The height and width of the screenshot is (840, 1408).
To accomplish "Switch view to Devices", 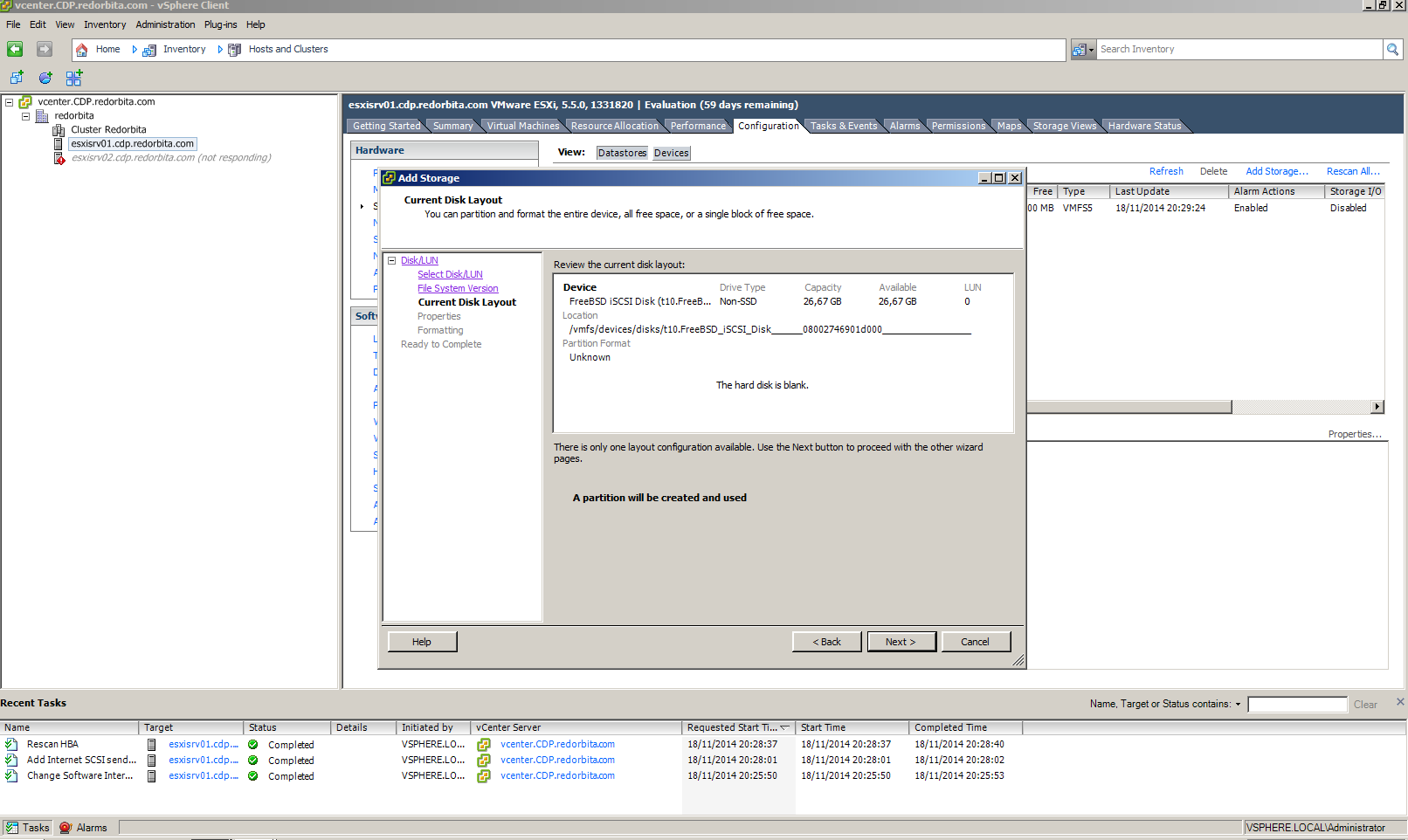I will (671, 153).
